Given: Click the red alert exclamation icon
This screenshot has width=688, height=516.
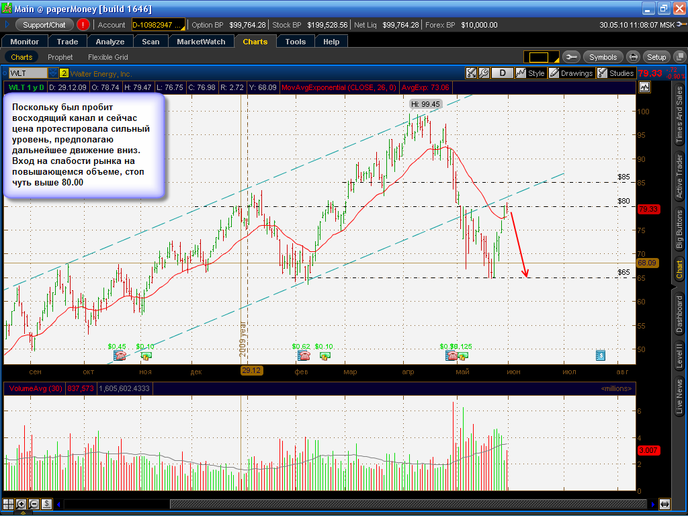Looking at the screenshot, I should (82, 25).
